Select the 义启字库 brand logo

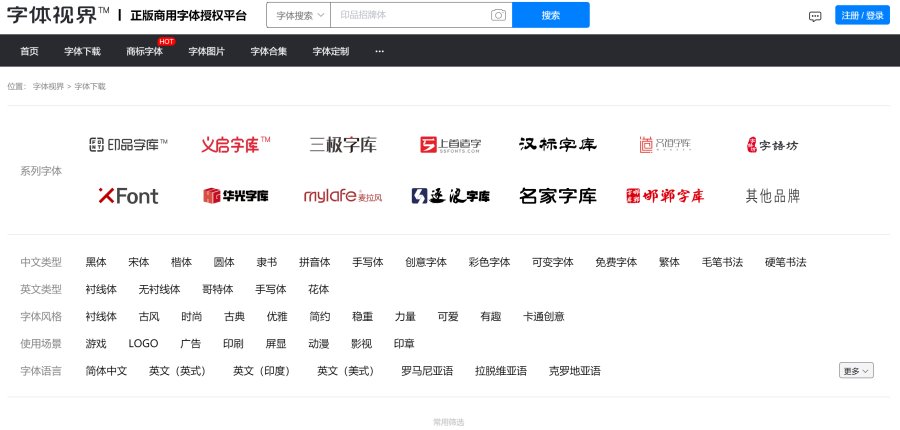[236, 145]
